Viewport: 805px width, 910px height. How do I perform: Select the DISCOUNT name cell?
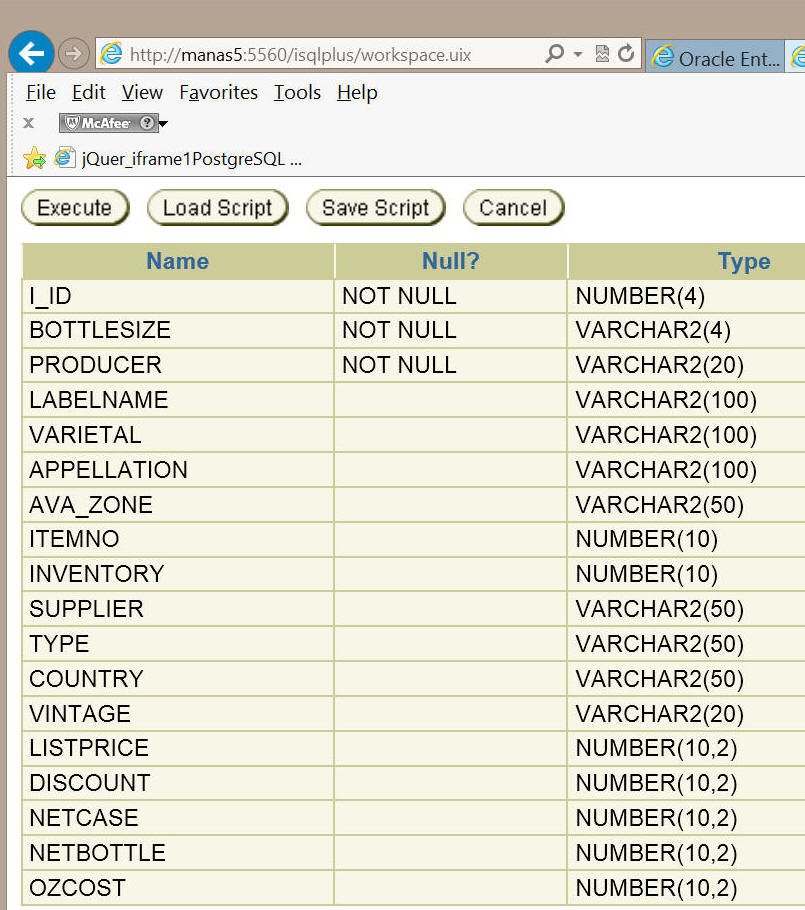point(178,783)
